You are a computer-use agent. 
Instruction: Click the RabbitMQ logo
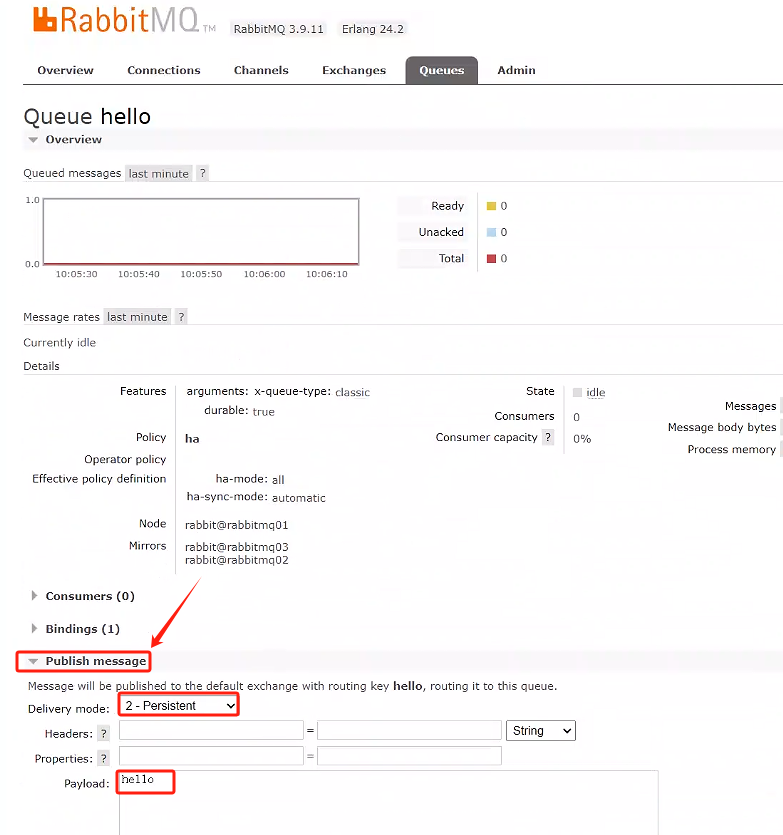pos(124,20)
